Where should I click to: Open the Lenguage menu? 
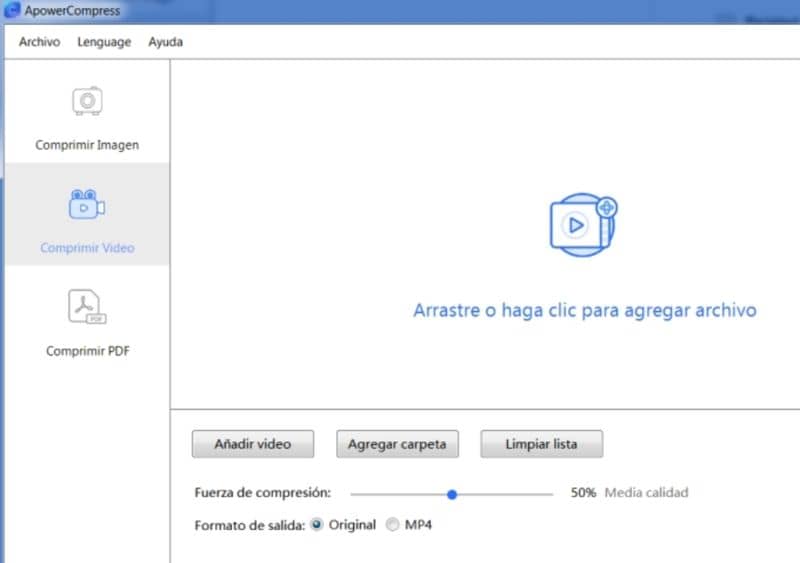click(x=104, y=42)
